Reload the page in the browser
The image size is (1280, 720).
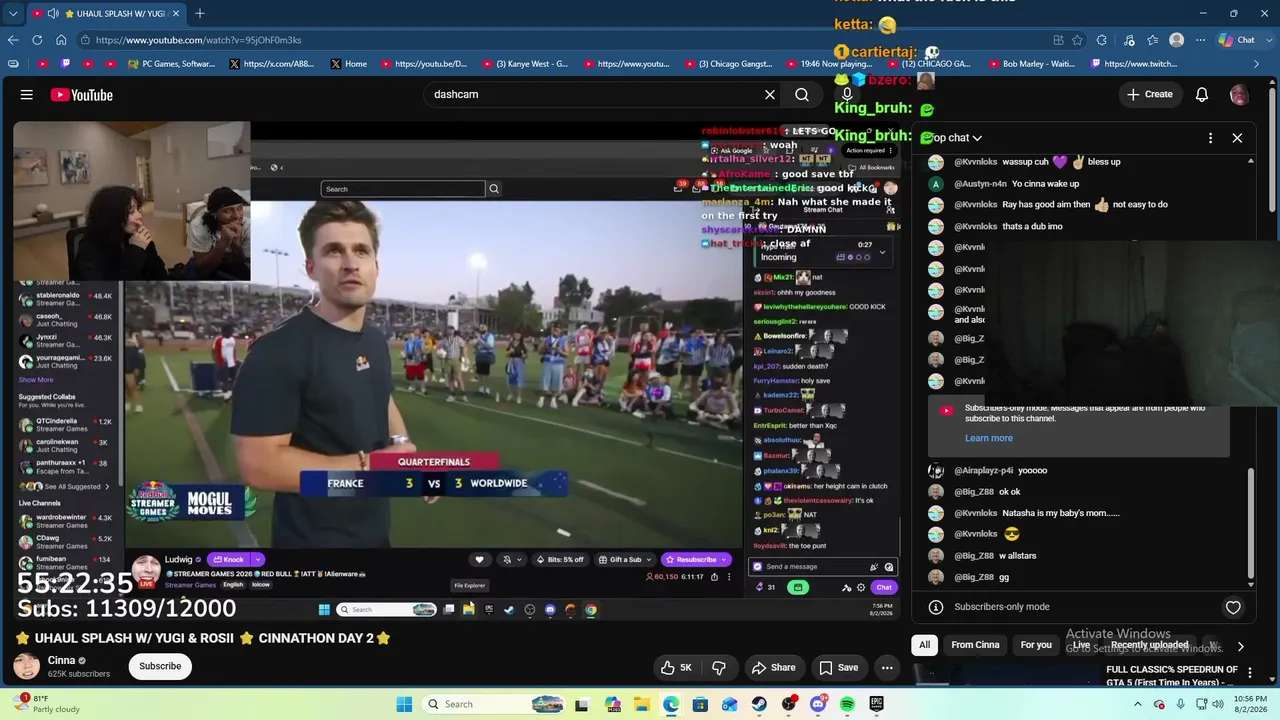click(x=37, y=40)
